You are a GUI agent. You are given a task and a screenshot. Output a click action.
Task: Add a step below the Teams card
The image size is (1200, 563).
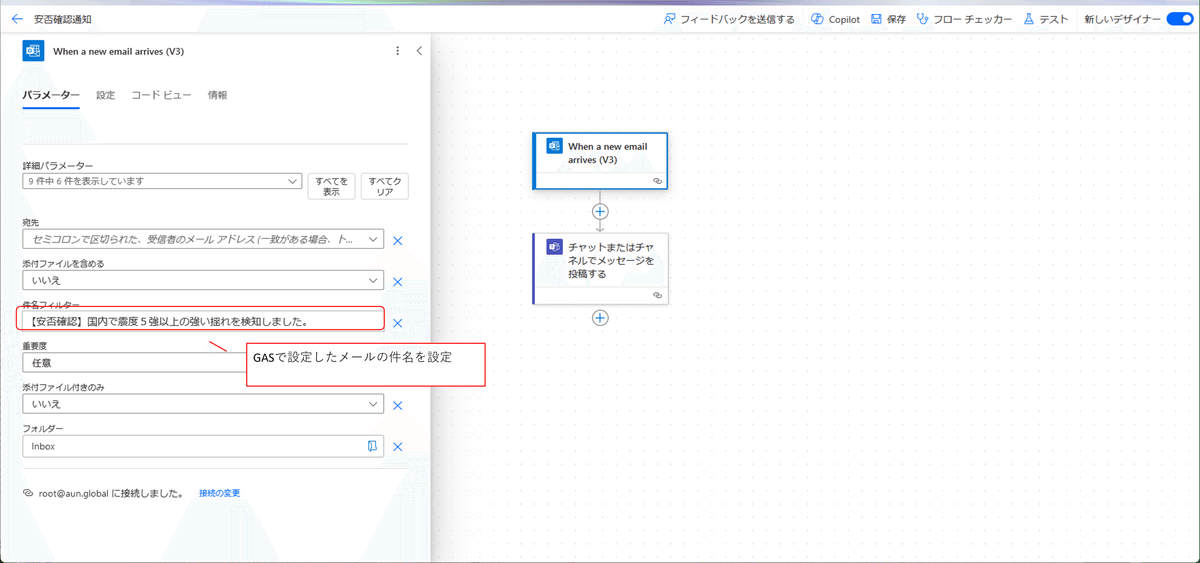tap(600, 318)
